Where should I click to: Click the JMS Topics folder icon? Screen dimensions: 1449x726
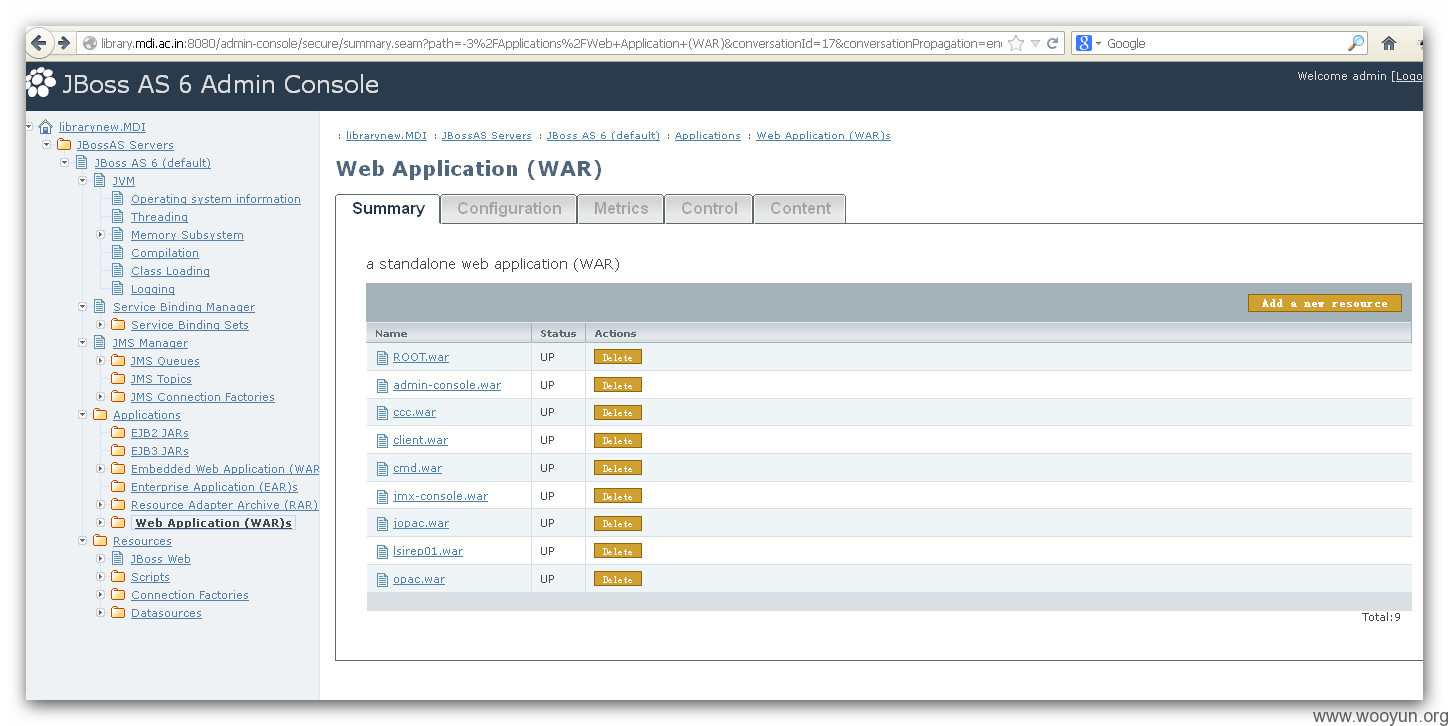click(x=118, y=379)
